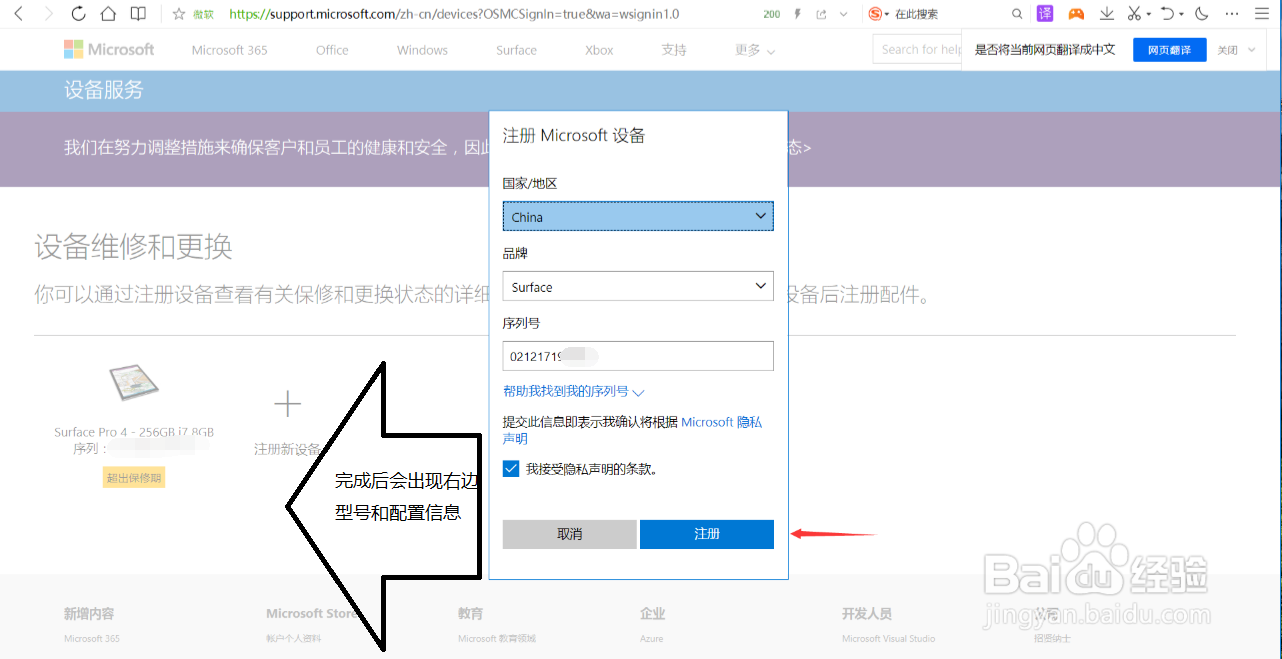
Task: Open Microsoft 365 nav item
Action: [230, 50]
